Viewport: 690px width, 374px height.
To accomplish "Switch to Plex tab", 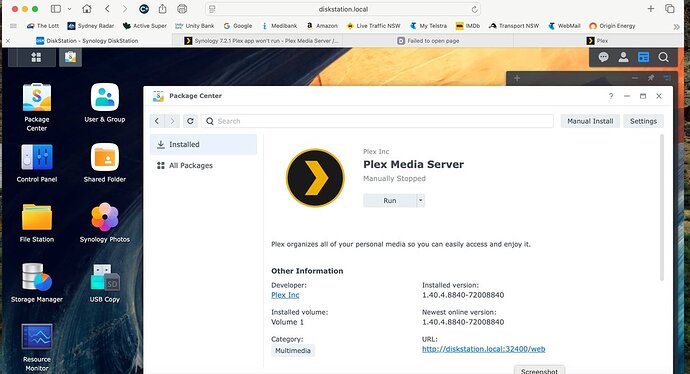I will coord(598,40).
